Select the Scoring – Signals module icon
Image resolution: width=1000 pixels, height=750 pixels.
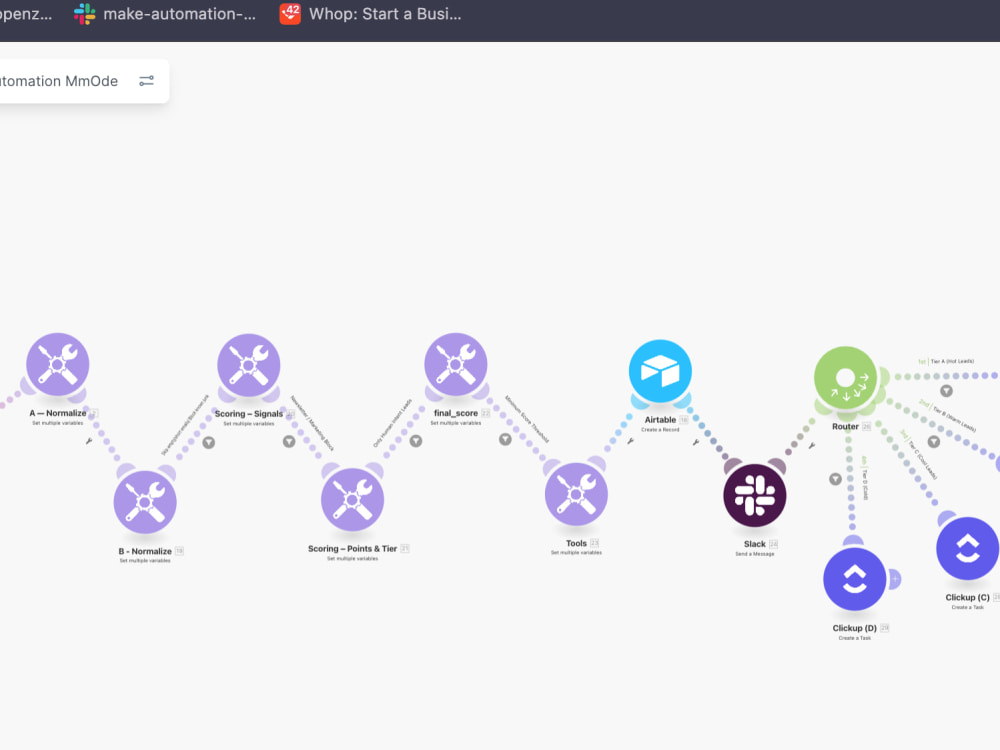[249, 365]
